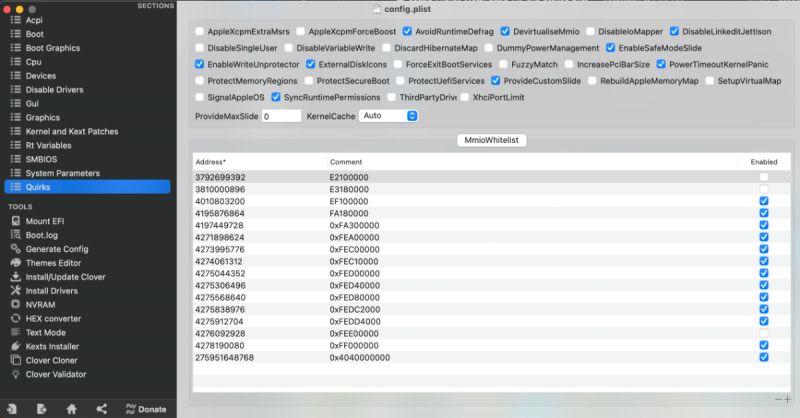Click the Boot Graphics section list icon
This screenshot has height=418, width=800.
point(16,47)
